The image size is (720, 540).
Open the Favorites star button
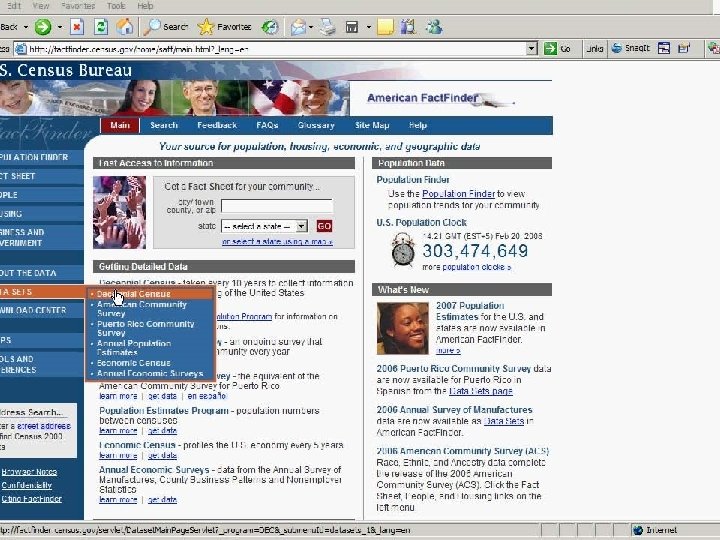(225, 27)
